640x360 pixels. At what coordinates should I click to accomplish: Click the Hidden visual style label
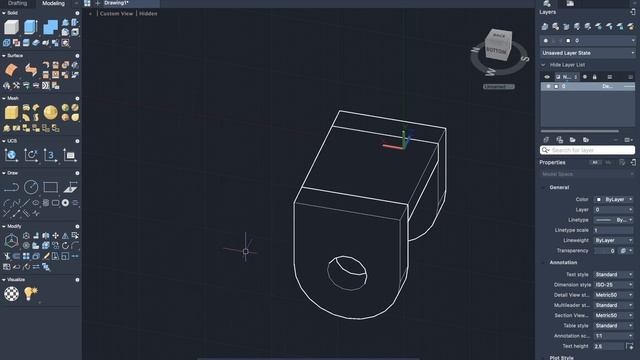tap(148, 13)
